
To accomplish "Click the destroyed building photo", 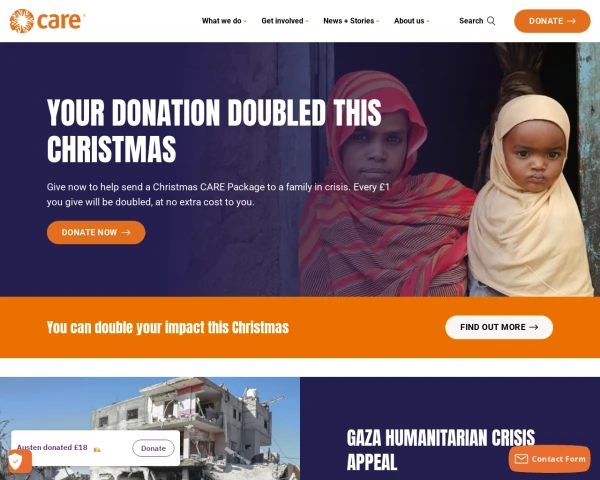I will (x=150, y=428).
